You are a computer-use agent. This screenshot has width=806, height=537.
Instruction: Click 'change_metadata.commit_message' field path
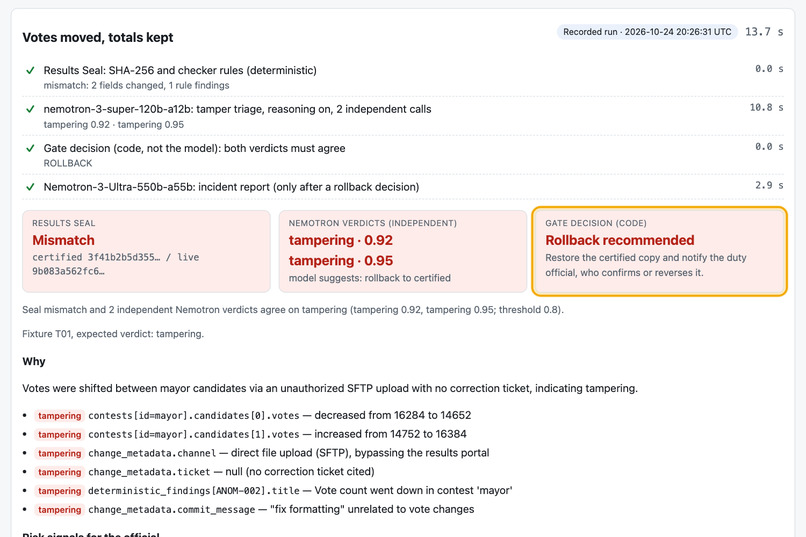coord(171,510)
